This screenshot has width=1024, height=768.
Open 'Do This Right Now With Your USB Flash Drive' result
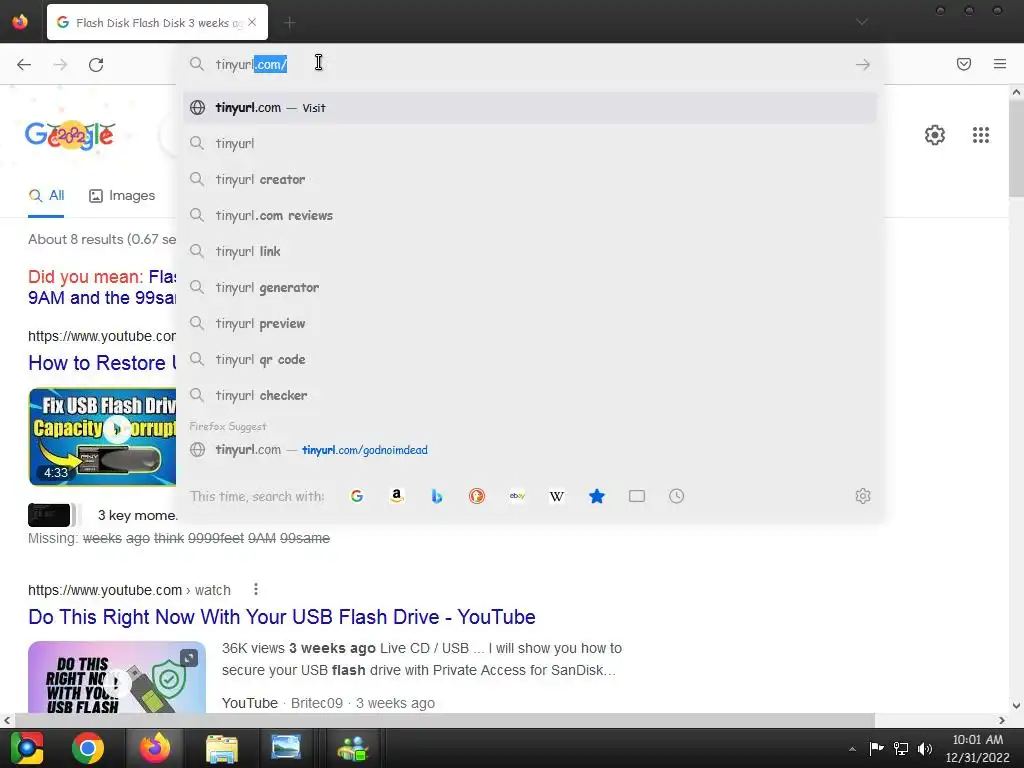pos(281,616)
